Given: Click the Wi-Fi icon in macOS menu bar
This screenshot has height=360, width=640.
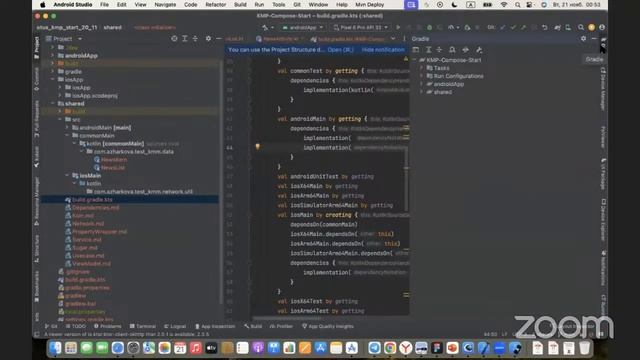Looking at the screenshot, I should 504,5.
